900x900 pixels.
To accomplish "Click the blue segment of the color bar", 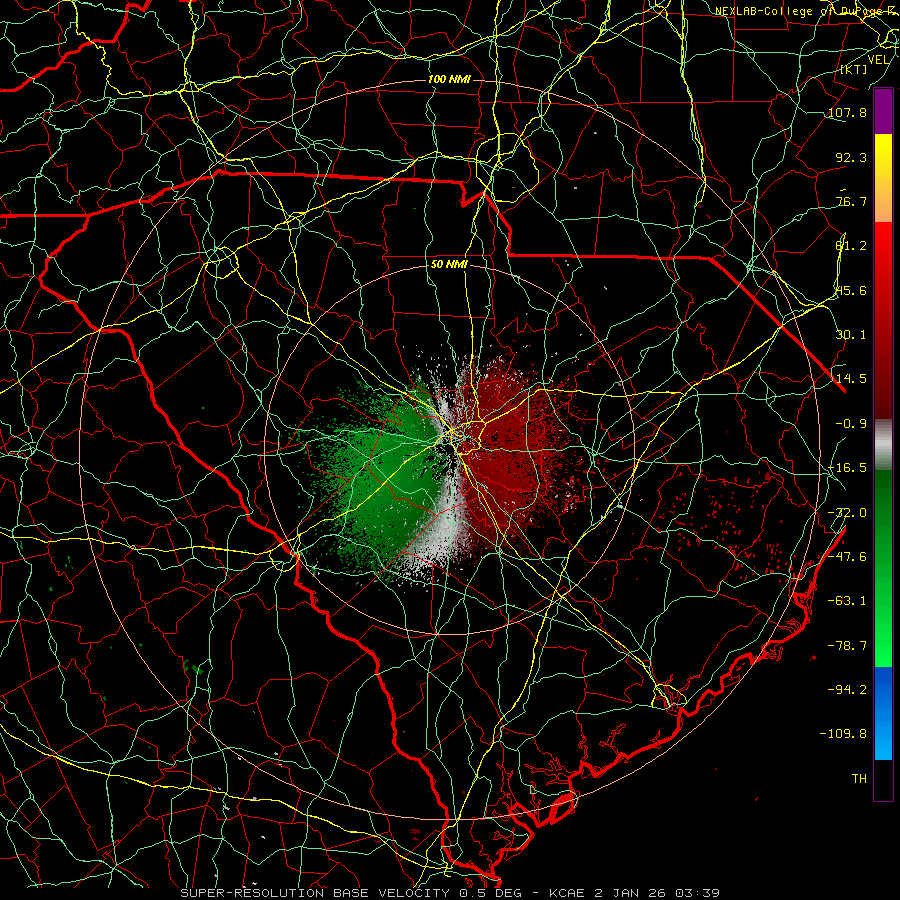I will pyautogui.click(x=883, y=713).
